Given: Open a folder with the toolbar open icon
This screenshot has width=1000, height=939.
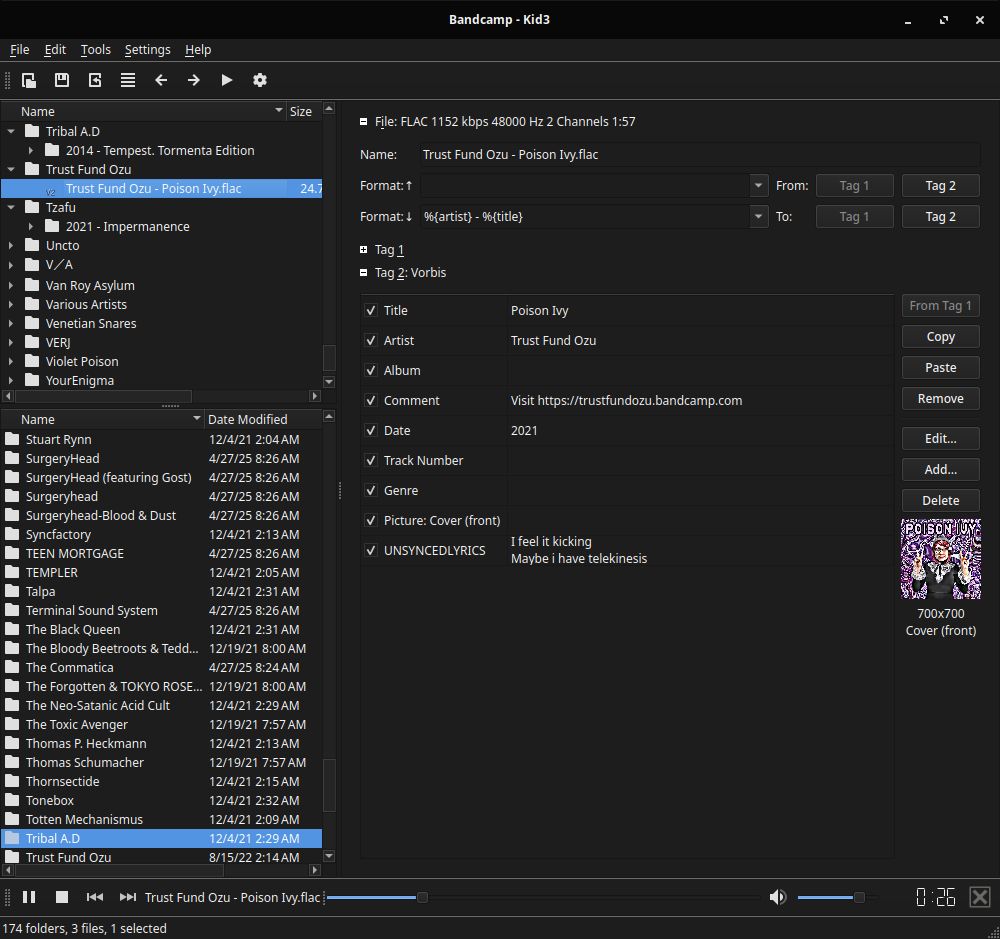Looking at the screenshot, I should tap(29, 80).
